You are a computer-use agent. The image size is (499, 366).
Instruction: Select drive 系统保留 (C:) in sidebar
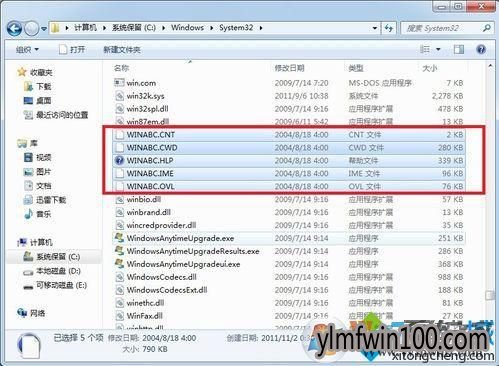[58, 257]
